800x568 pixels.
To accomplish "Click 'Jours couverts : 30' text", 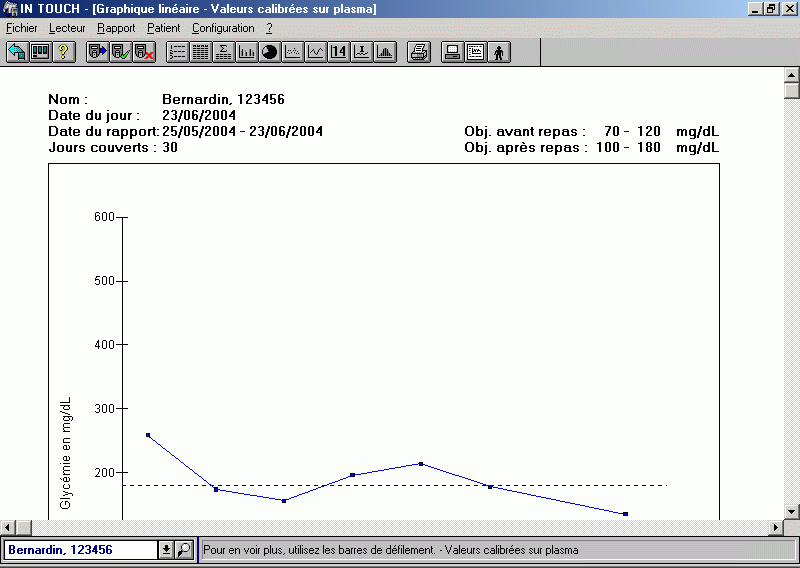I will [x=113, y=147].
